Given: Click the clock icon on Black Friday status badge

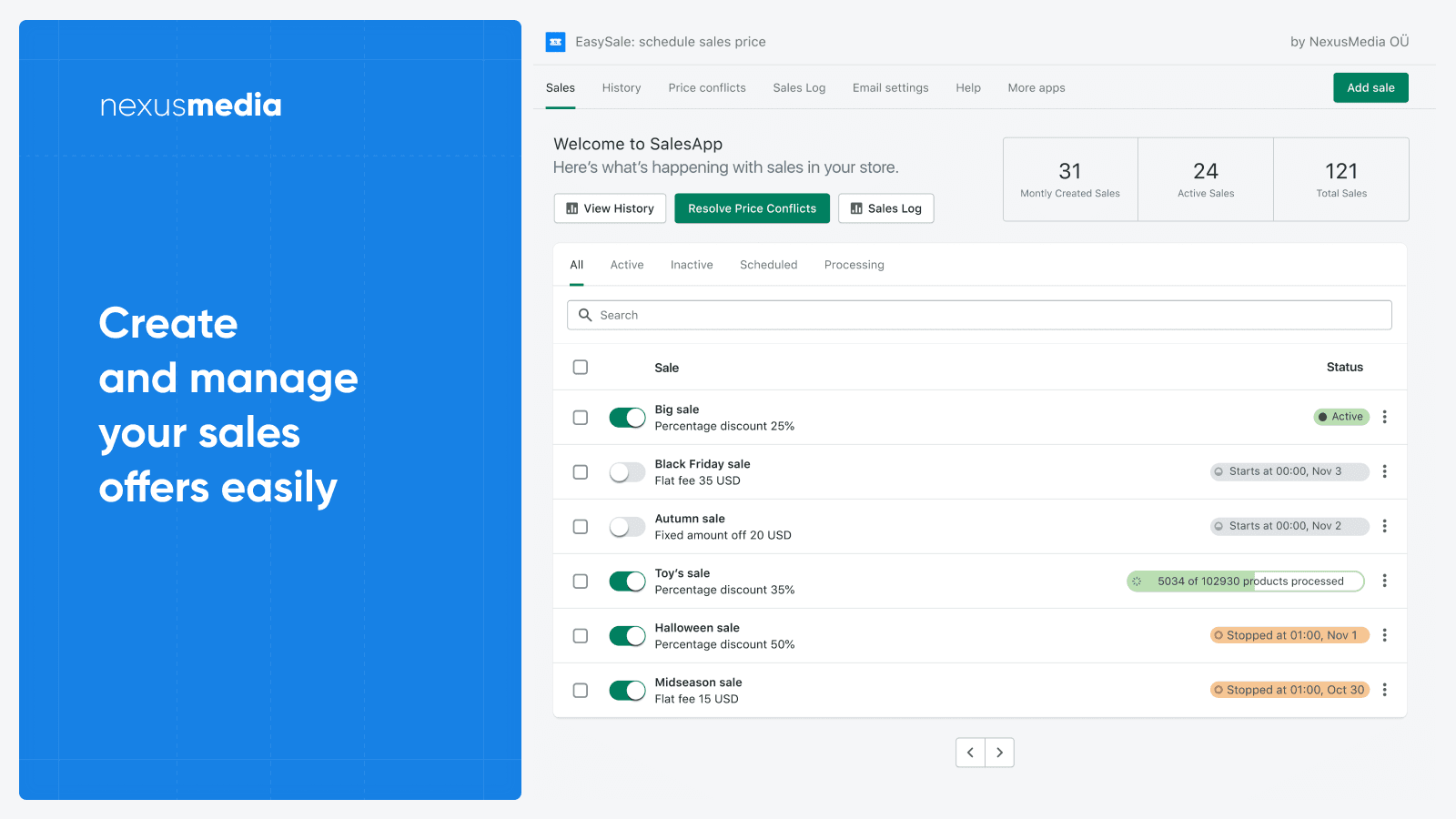Looking at the screenshot, I should (1218, 471).
